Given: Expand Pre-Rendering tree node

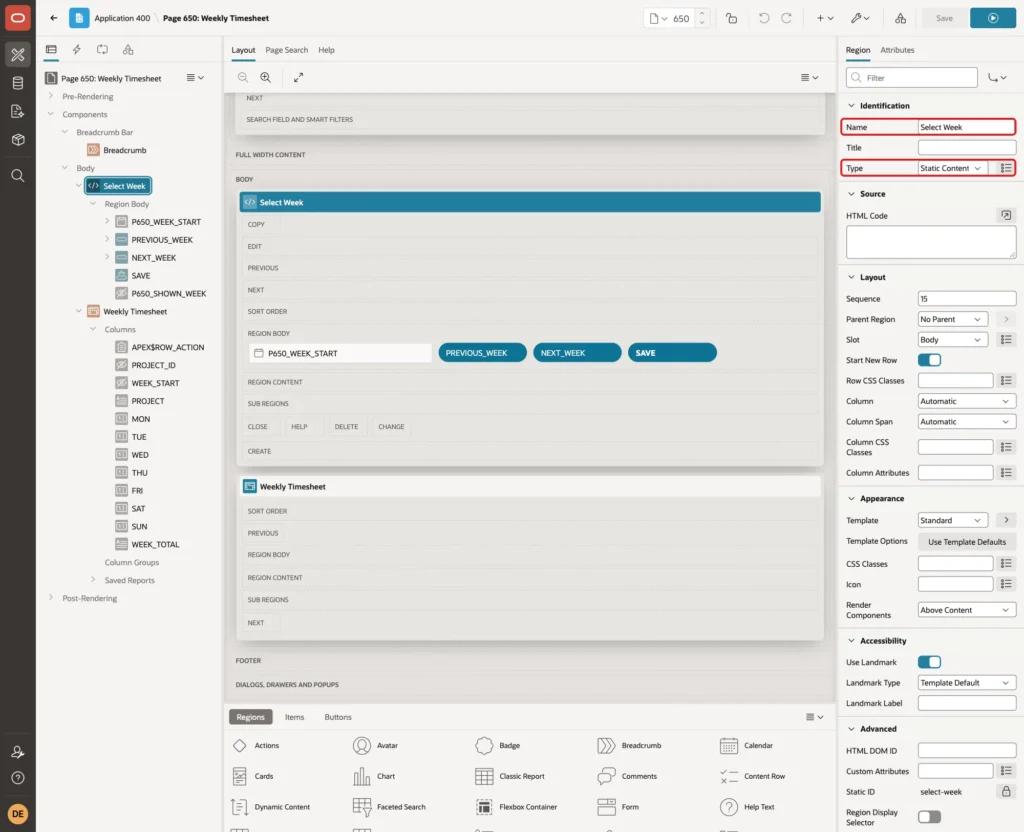Looking at the screenshot, I should click(50, 96).
